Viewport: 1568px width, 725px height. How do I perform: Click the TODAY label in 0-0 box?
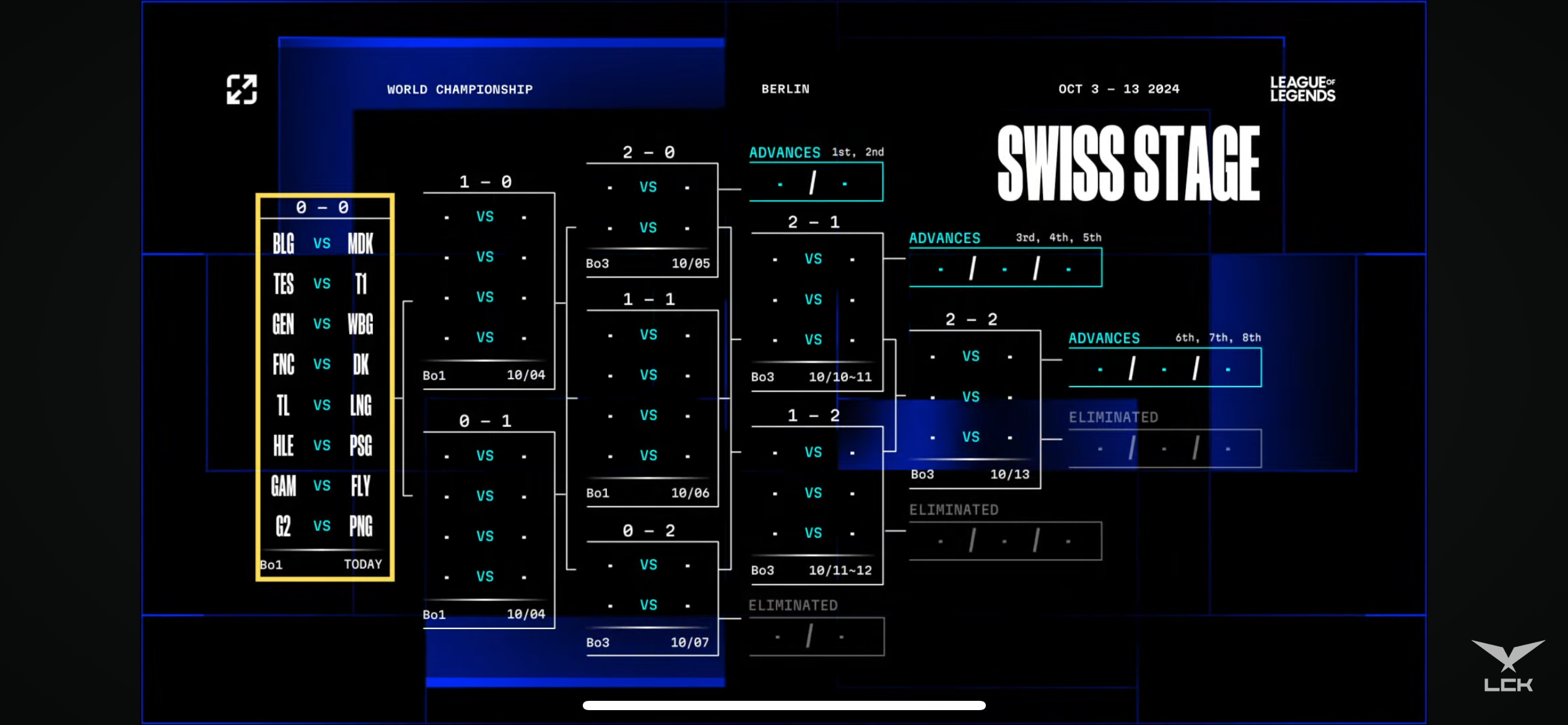pos(363,564)
